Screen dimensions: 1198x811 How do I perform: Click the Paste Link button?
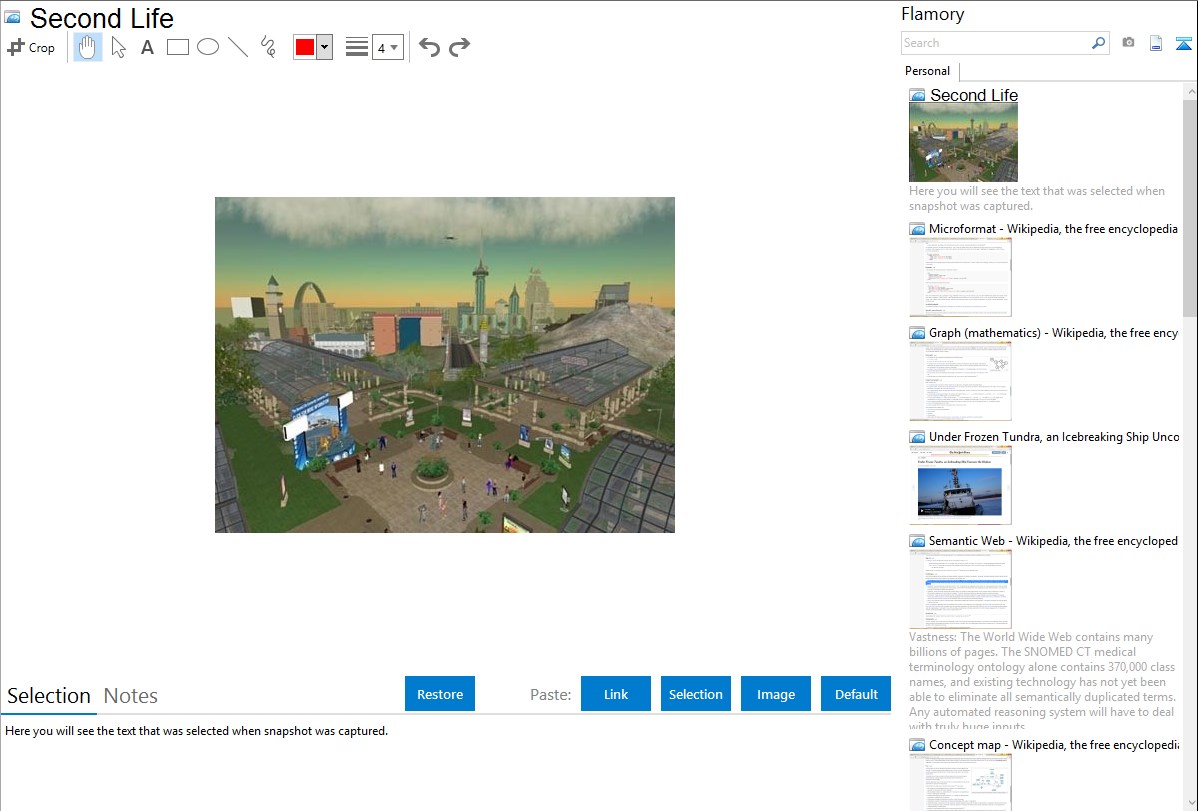tap(616, 694)
